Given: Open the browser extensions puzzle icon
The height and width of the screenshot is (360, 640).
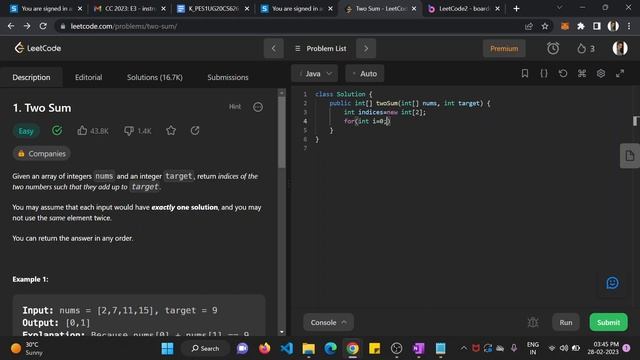Looking at the screenshot, I should click(581, 26).
